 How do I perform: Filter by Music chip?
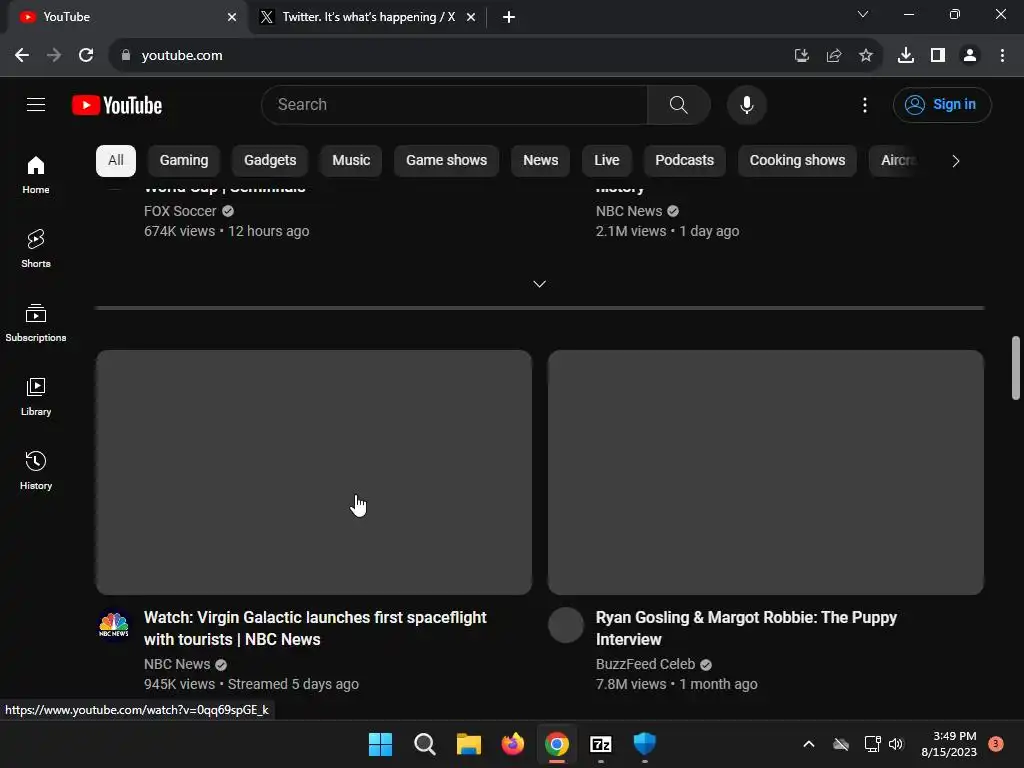point(351,161)
